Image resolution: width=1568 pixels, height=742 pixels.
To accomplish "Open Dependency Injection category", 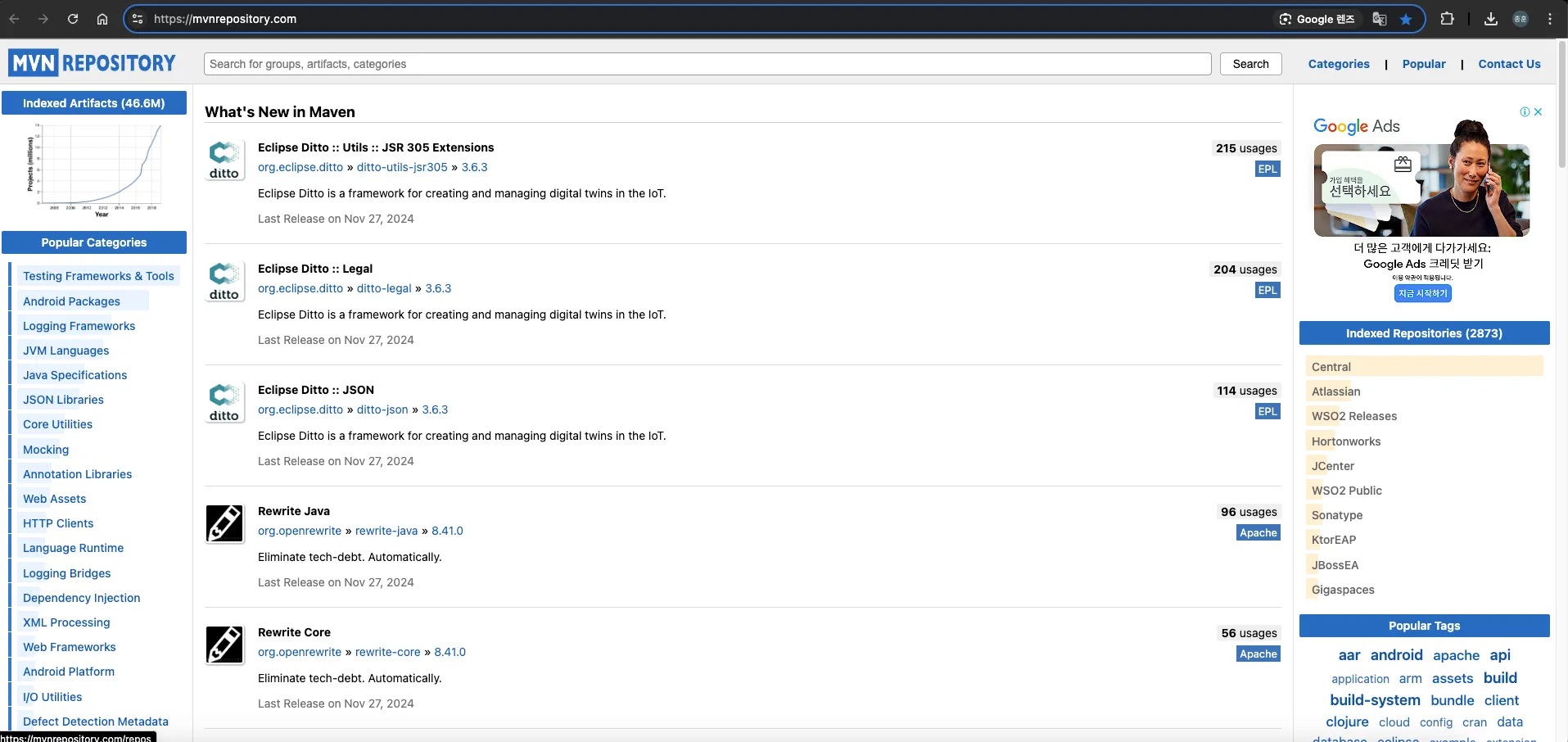I will click(x=81, y=598).
